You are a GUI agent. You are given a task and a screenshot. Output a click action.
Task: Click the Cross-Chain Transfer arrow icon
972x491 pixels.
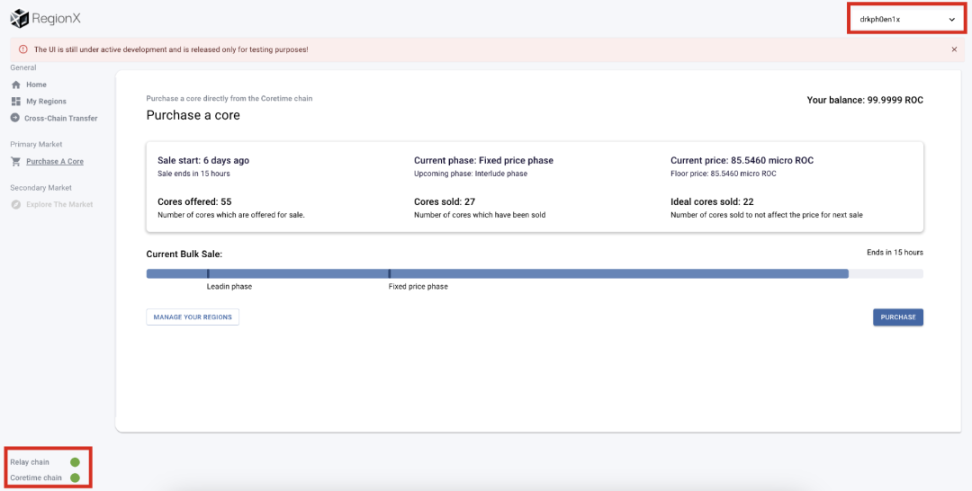click(x=16, y=118)
